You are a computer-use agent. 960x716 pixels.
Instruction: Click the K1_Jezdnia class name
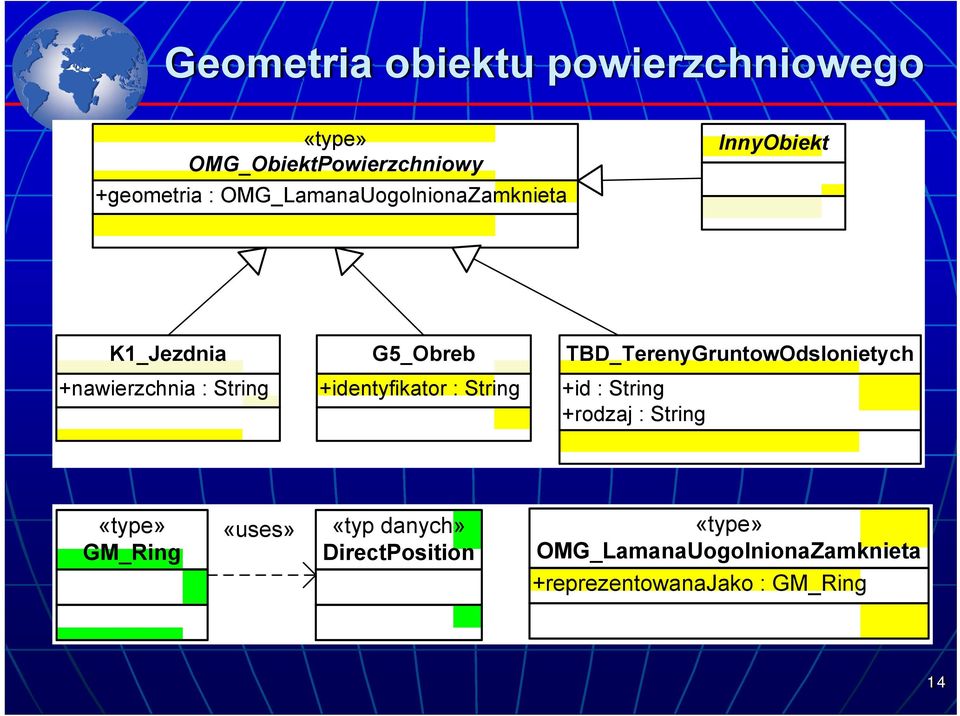coord(168,353)
